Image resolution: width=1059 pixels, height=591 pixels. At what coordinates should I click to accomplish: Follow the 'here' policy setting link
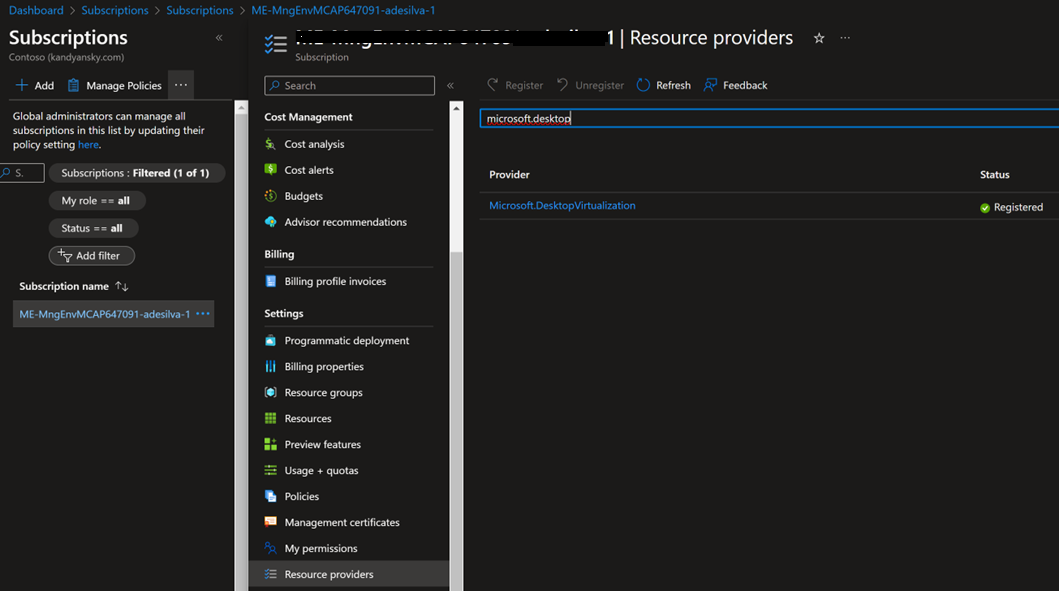pyautogui.click(x=88, y=145)
